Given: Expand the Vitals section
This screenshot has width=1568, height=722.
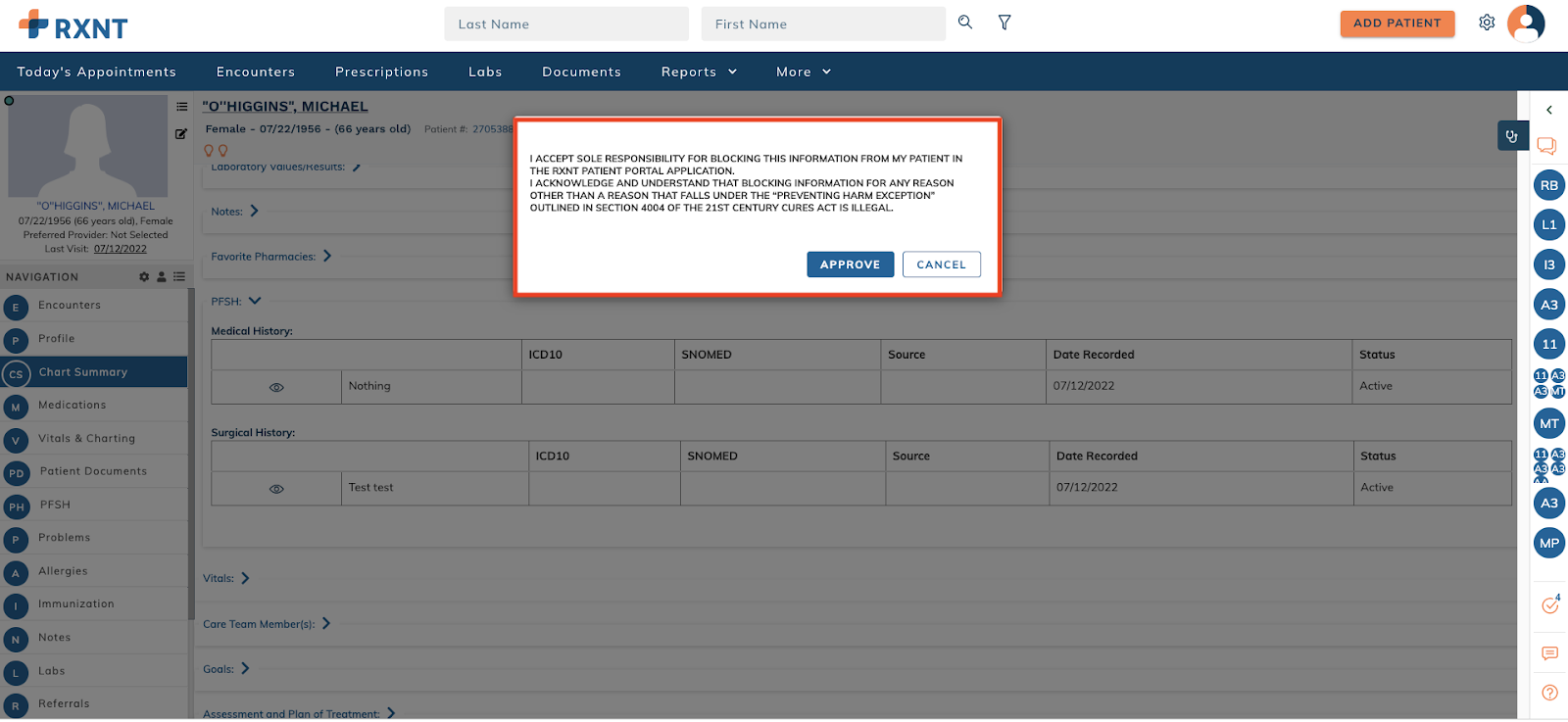Looking at the screenshot, I should click(x=245, y=578).
